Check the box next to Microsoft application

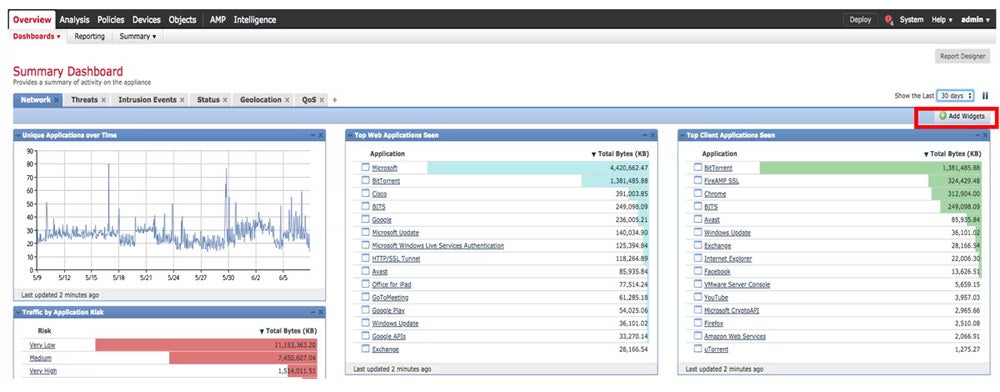point(365,168)
